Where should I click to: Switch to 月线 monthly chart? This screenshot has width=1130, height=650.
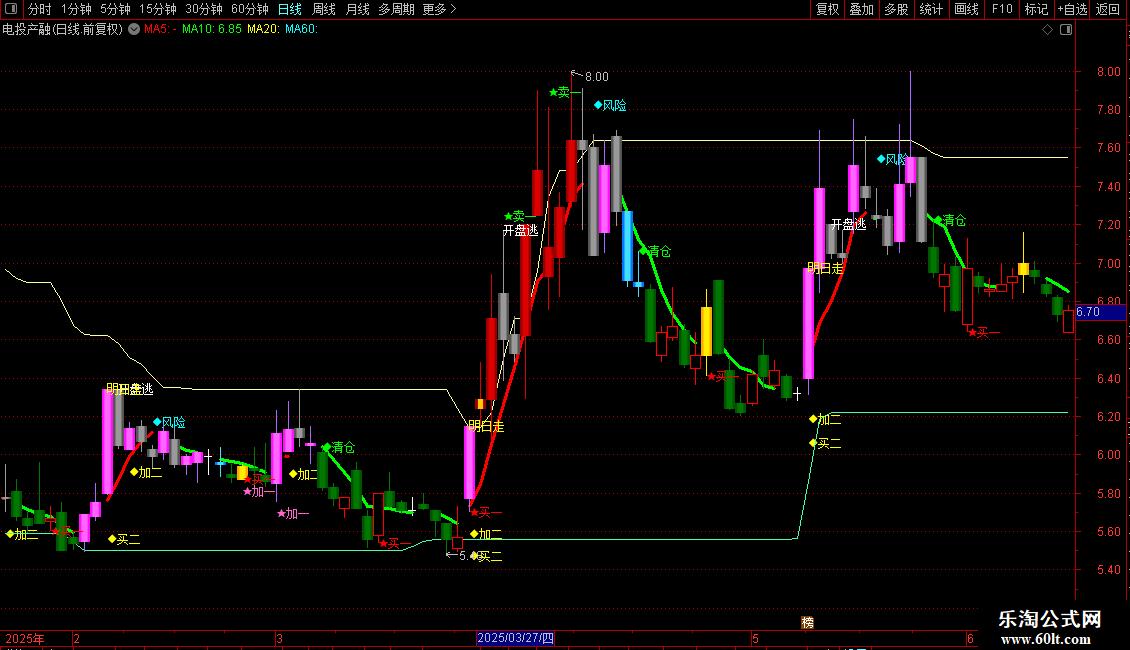(357, 9)
